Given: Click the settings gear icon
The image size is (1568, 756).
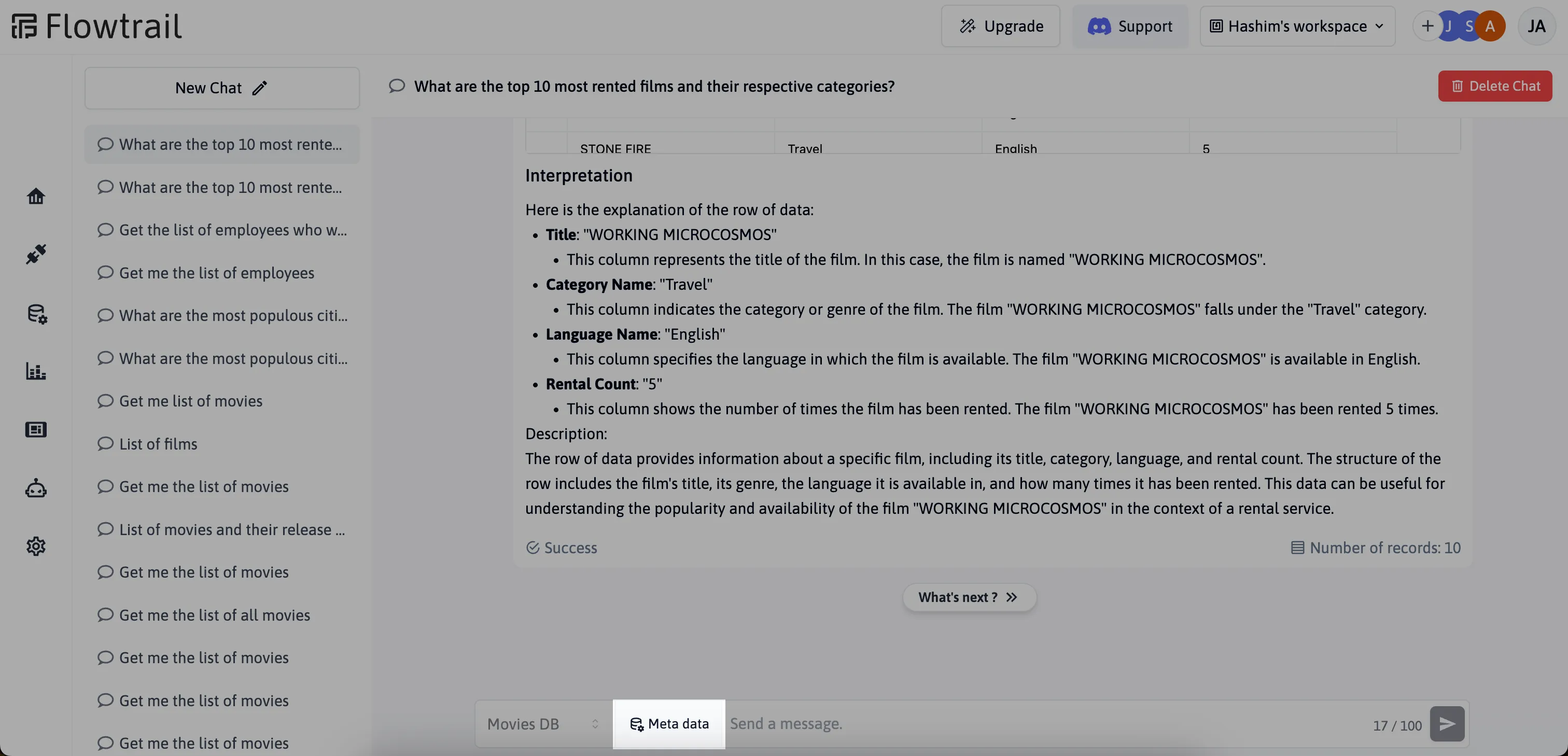Looking at the screenshot, I should click(35, 547).
